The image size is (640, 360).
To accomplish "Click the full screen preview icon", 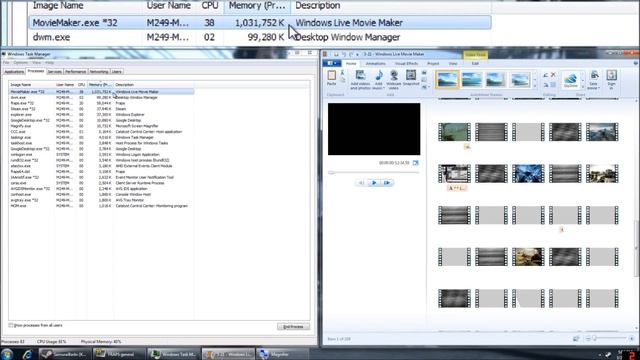I will click(x=416, y=163).
